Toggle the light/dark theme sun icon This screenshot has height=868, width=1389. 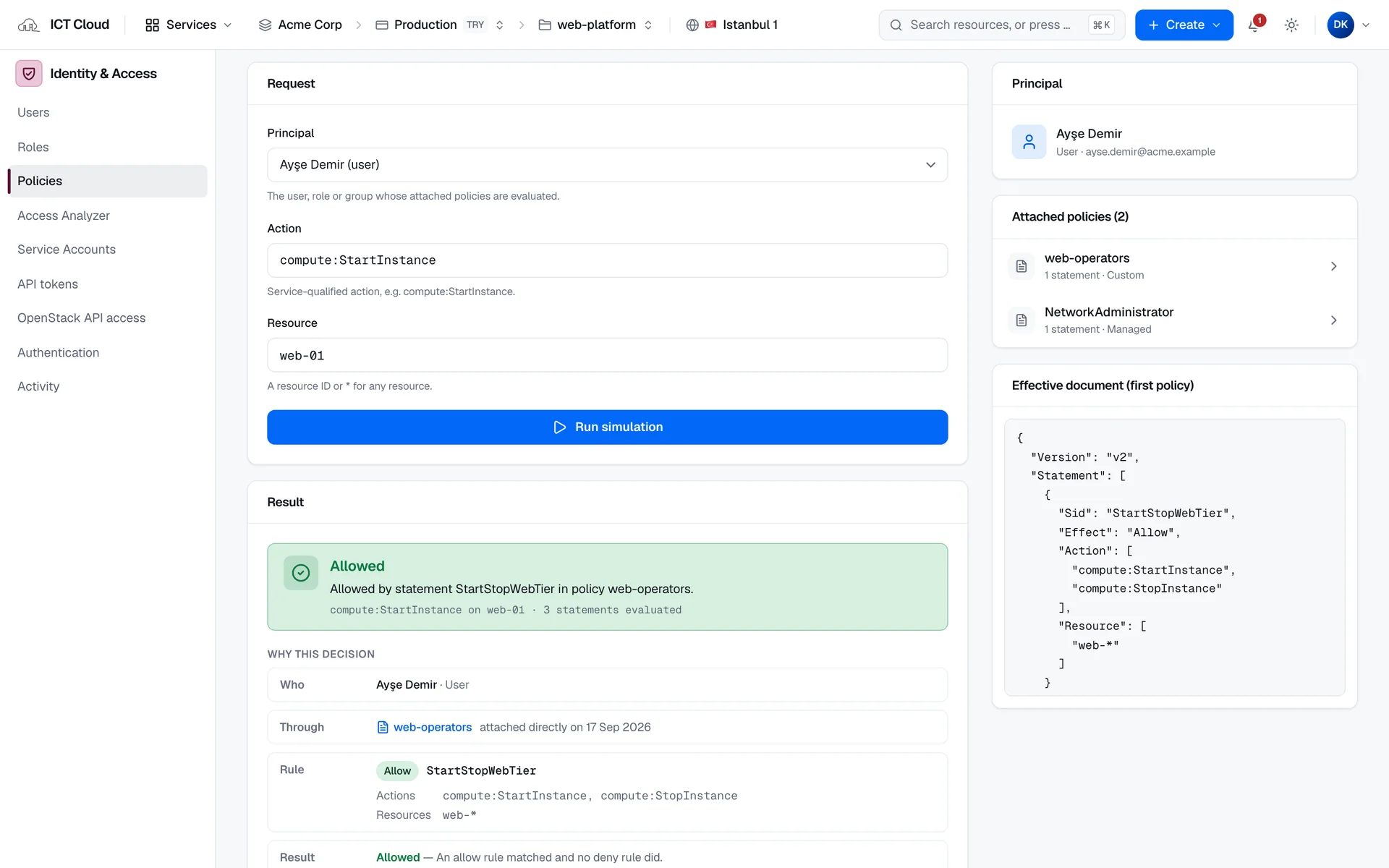(x=1291, y=25)
